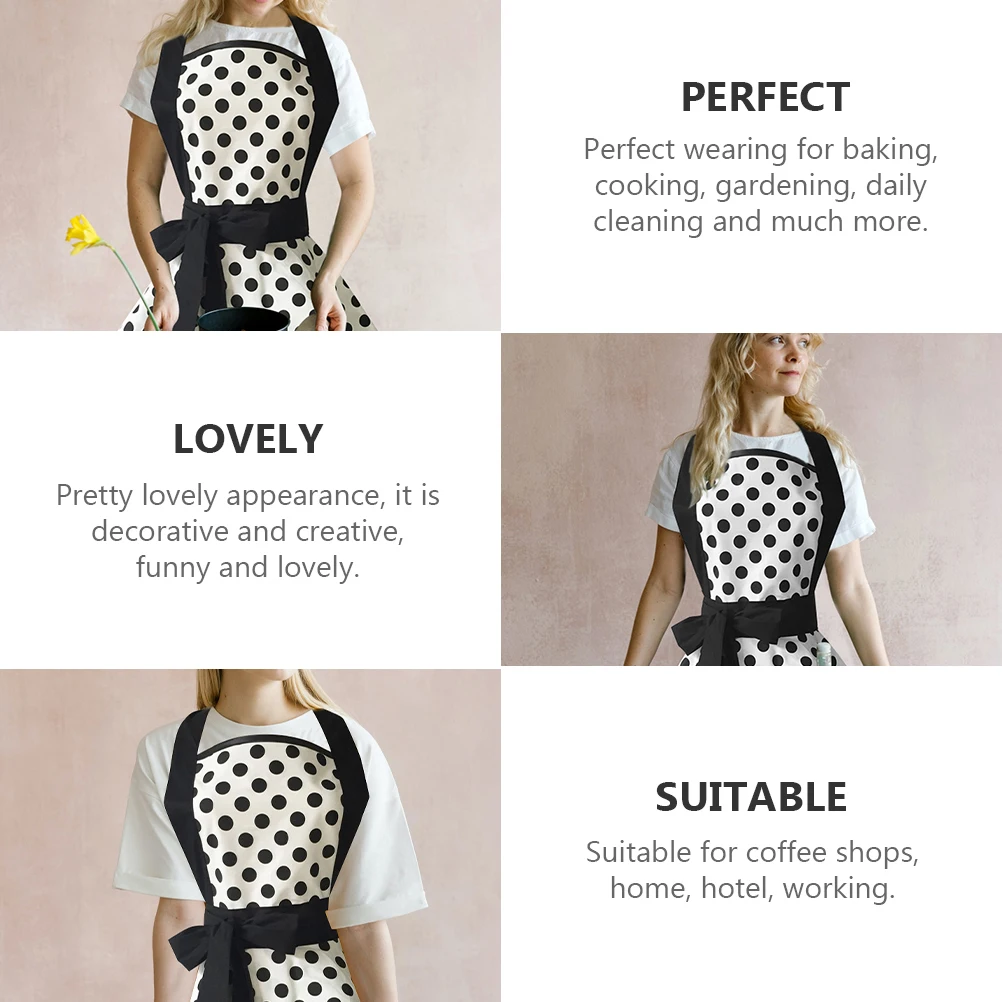
Task: Click the LOVELY heading text
Action: 248,439
